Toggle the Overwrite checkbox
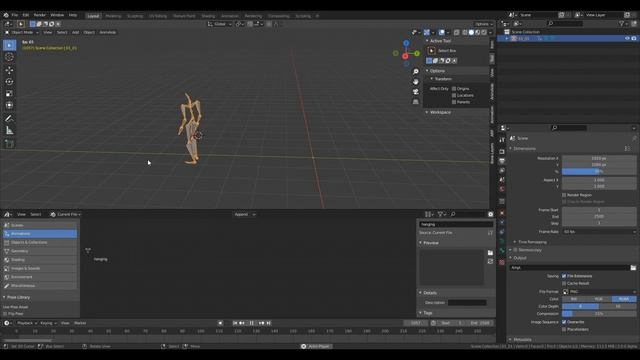The width and height of the screenshot is (640, 360). coord(564,322)
